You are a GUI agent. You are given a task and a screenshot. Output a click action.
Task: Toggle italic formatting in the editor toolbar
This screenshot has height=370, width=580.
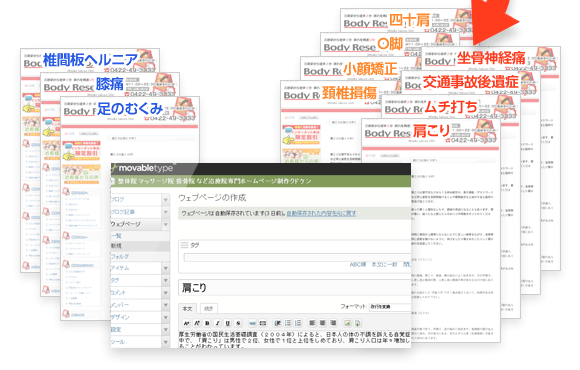click(x=218, y=323)
